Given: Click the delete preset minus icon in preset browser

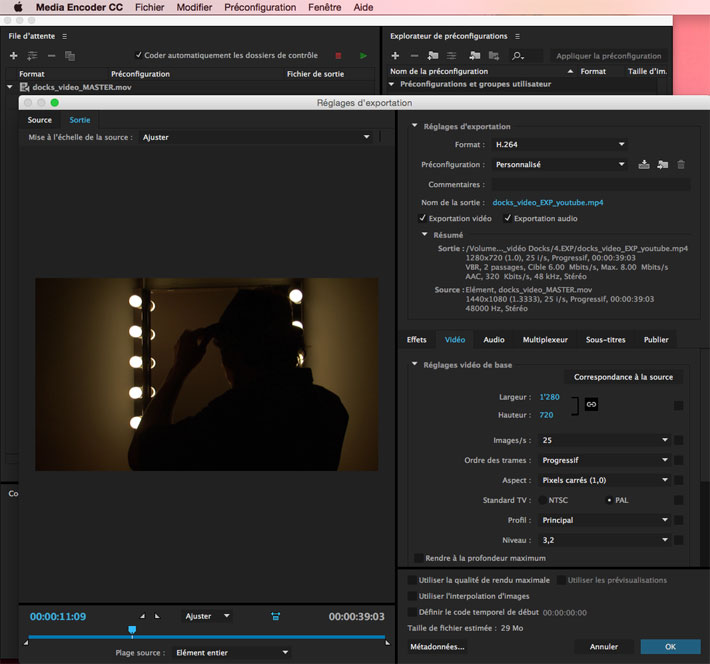Looking at the screenshot, I should 414,56.
